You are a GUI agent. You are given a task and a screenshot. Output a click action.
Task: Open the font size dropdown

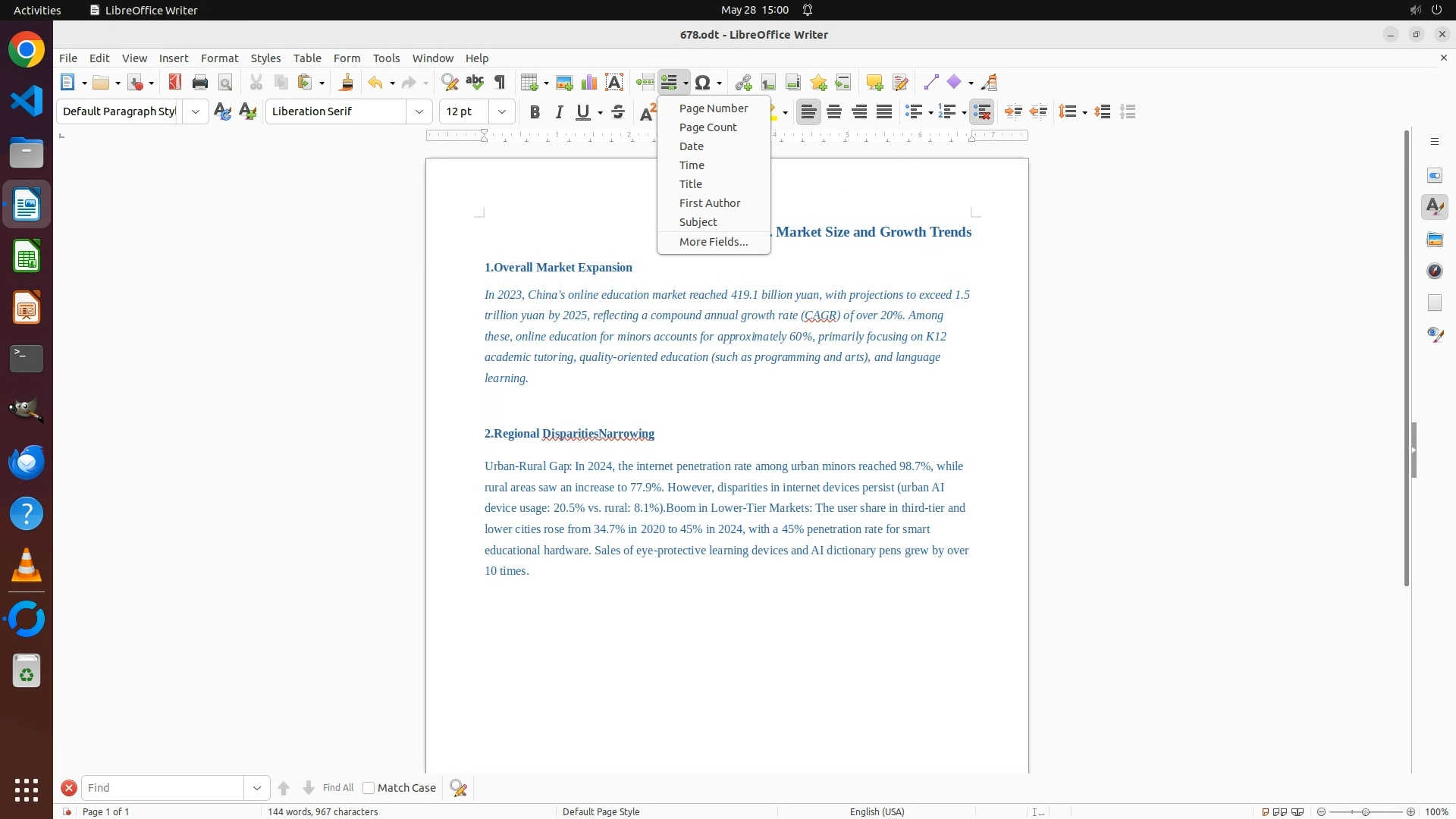(x=502, y=111)
